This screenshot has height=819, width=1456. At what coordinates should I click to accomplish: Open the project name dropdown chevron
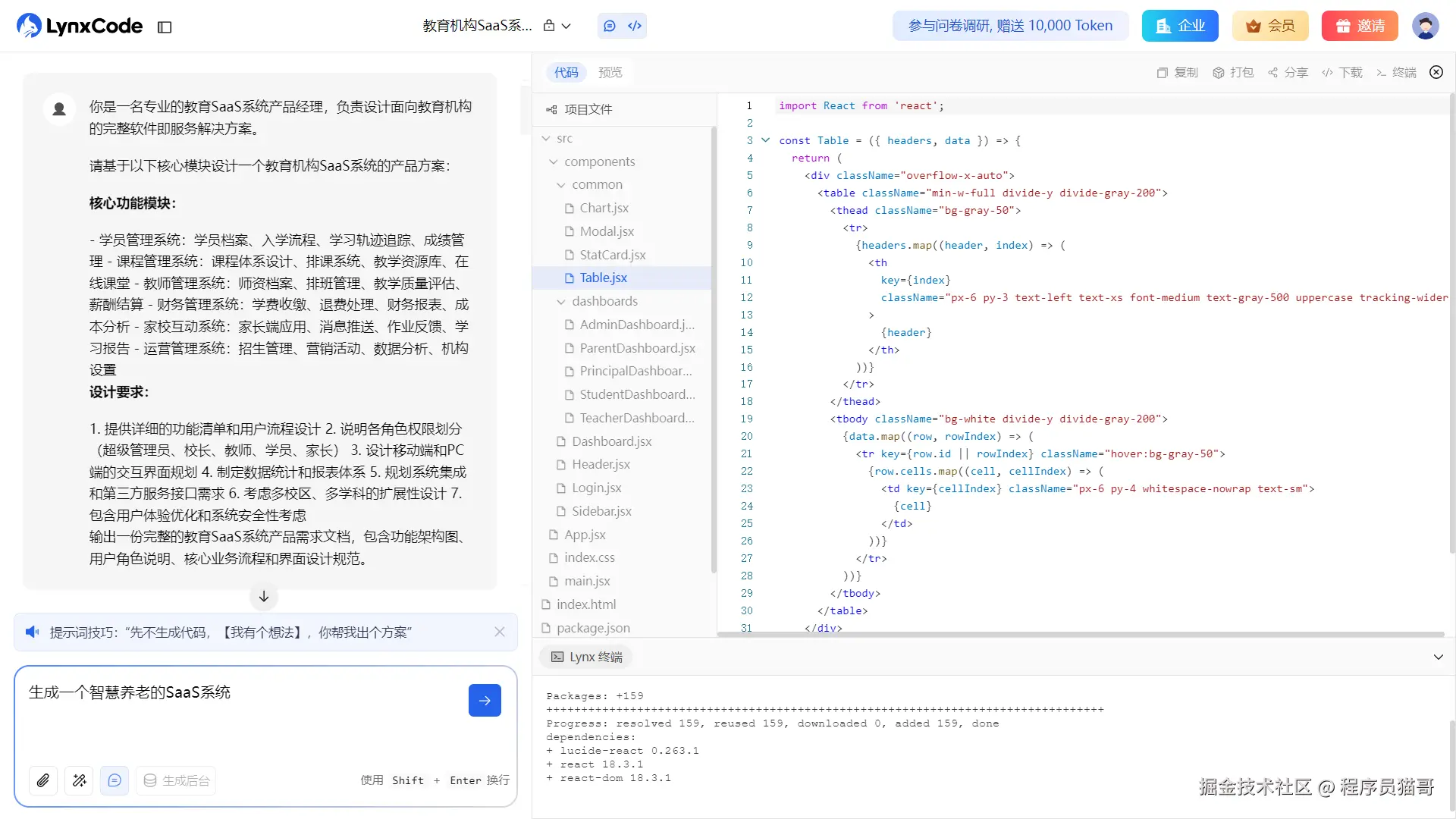point(566,26)
